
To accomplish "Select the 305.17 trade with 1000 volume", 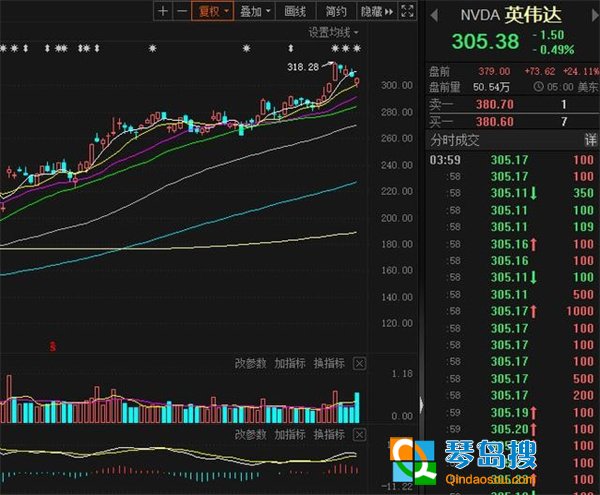I will 513,311.
